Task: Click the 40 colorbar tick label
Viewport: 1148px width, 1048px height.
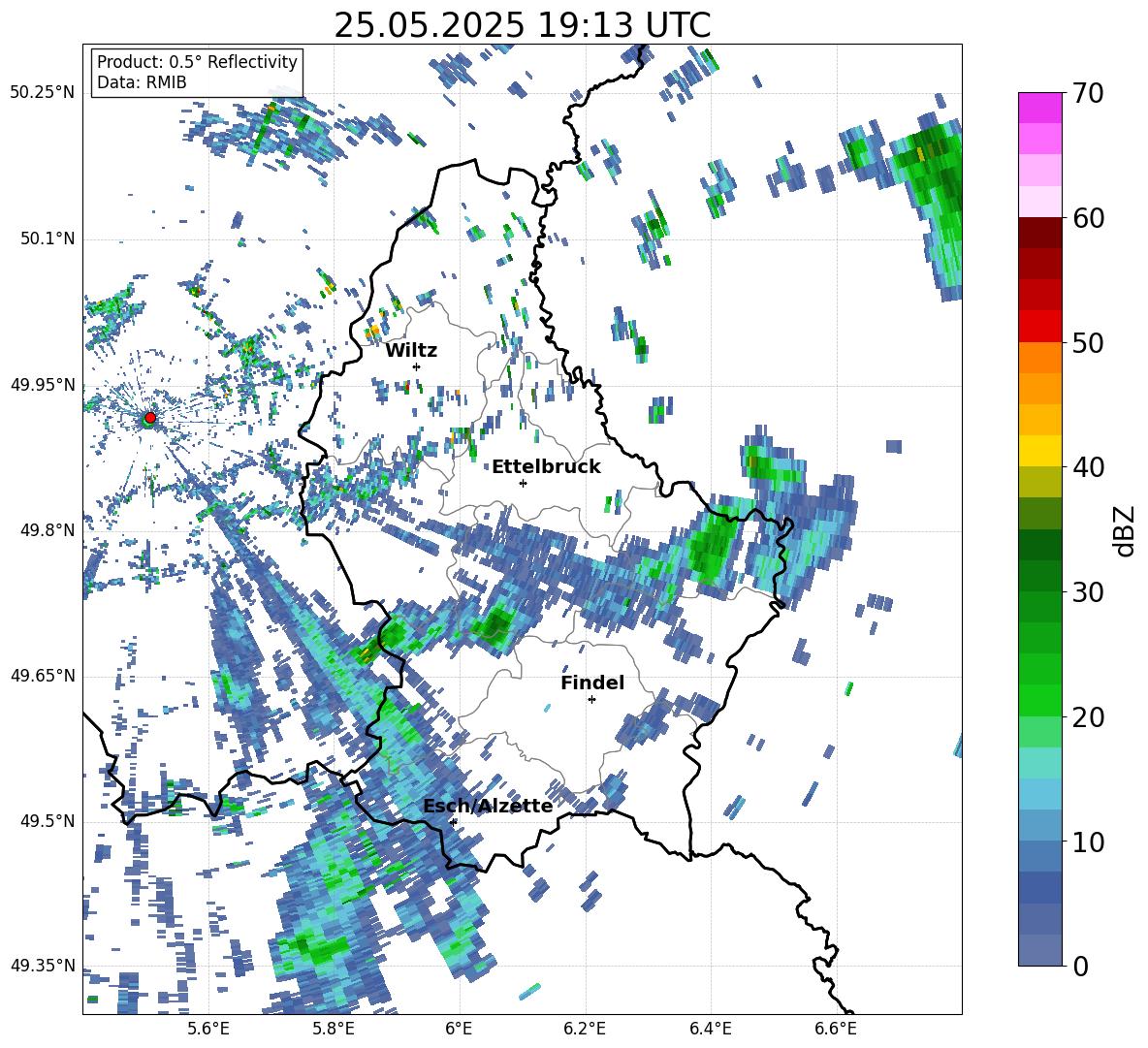Action: pos(1087,467)
